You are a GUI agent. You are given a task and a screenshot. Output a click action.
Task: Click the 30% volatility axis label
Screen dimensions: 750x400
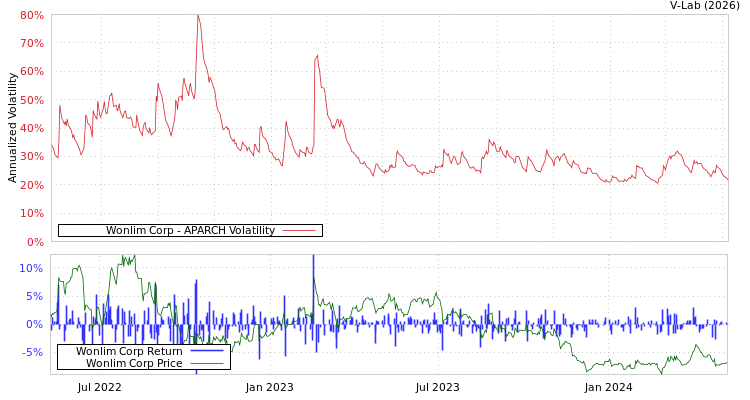tap(31, 157)
